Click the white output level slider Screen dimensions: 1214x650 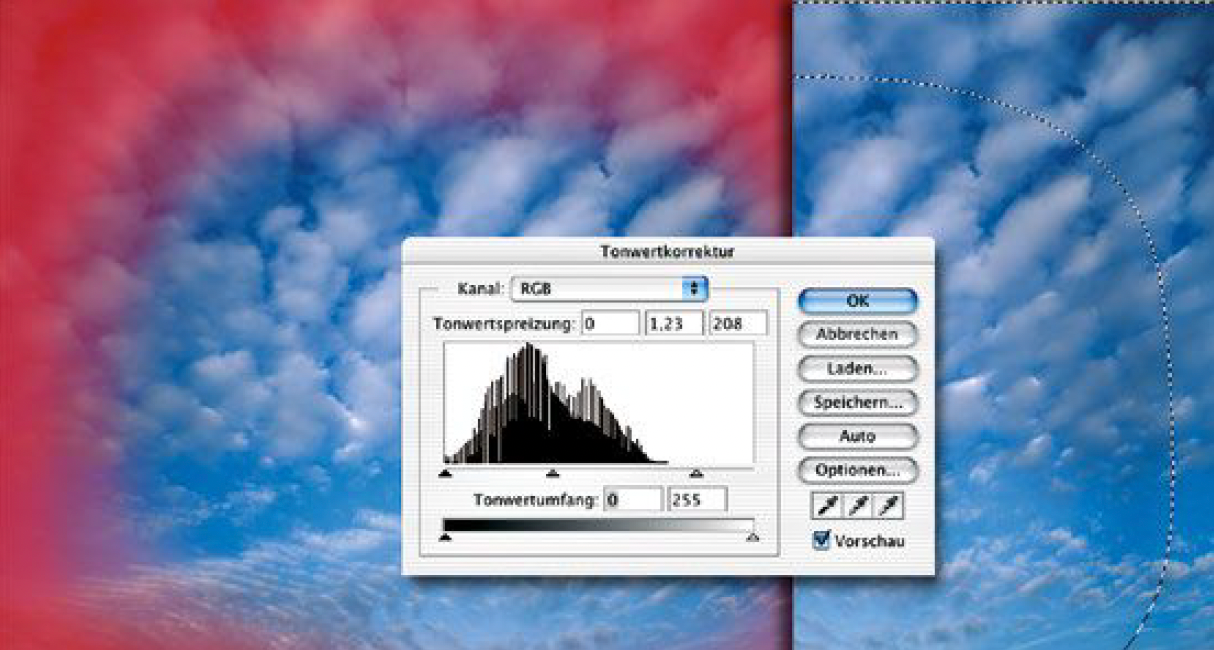753,537
